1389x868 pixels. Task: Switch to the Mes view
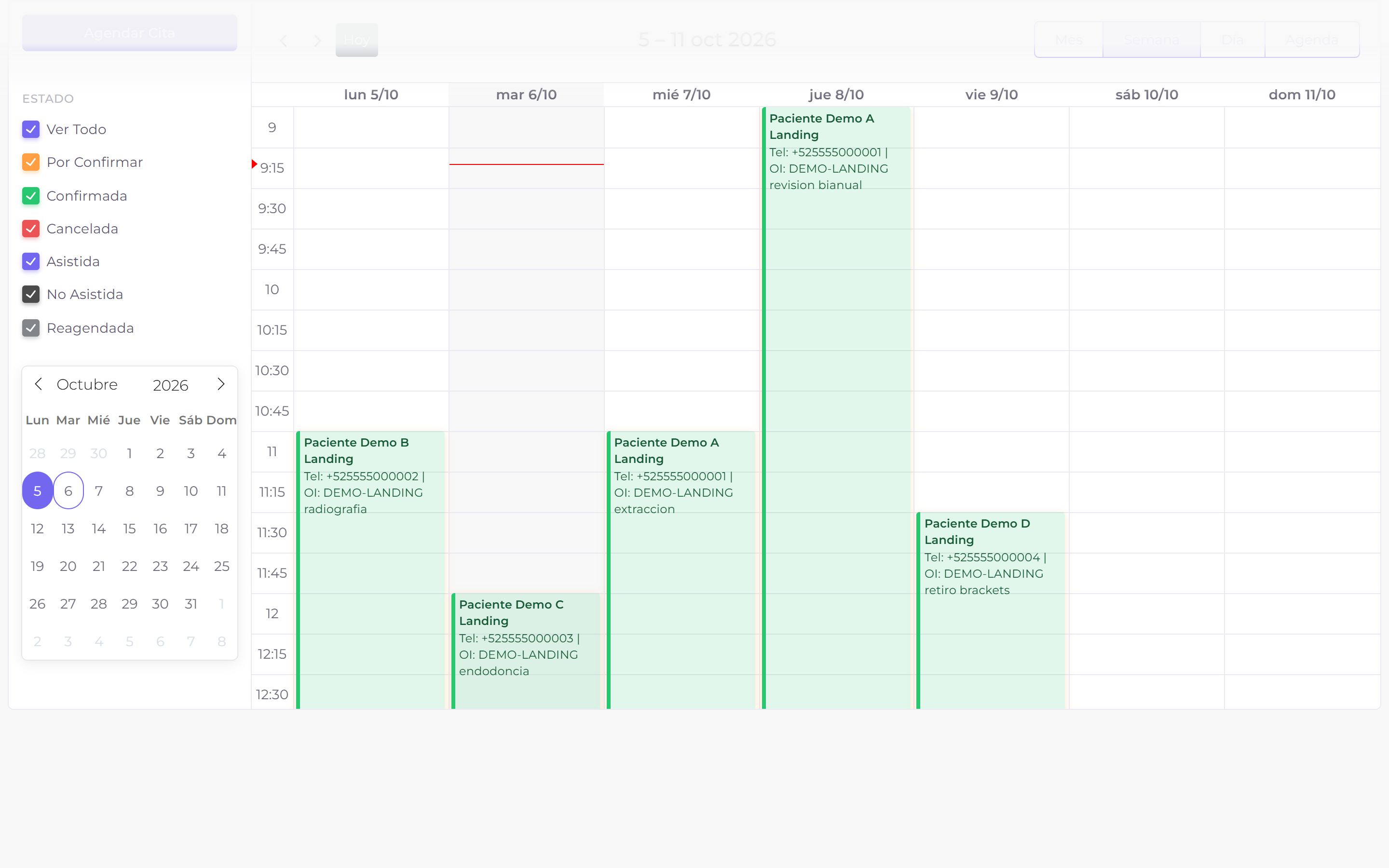[x=1069, y=40]
